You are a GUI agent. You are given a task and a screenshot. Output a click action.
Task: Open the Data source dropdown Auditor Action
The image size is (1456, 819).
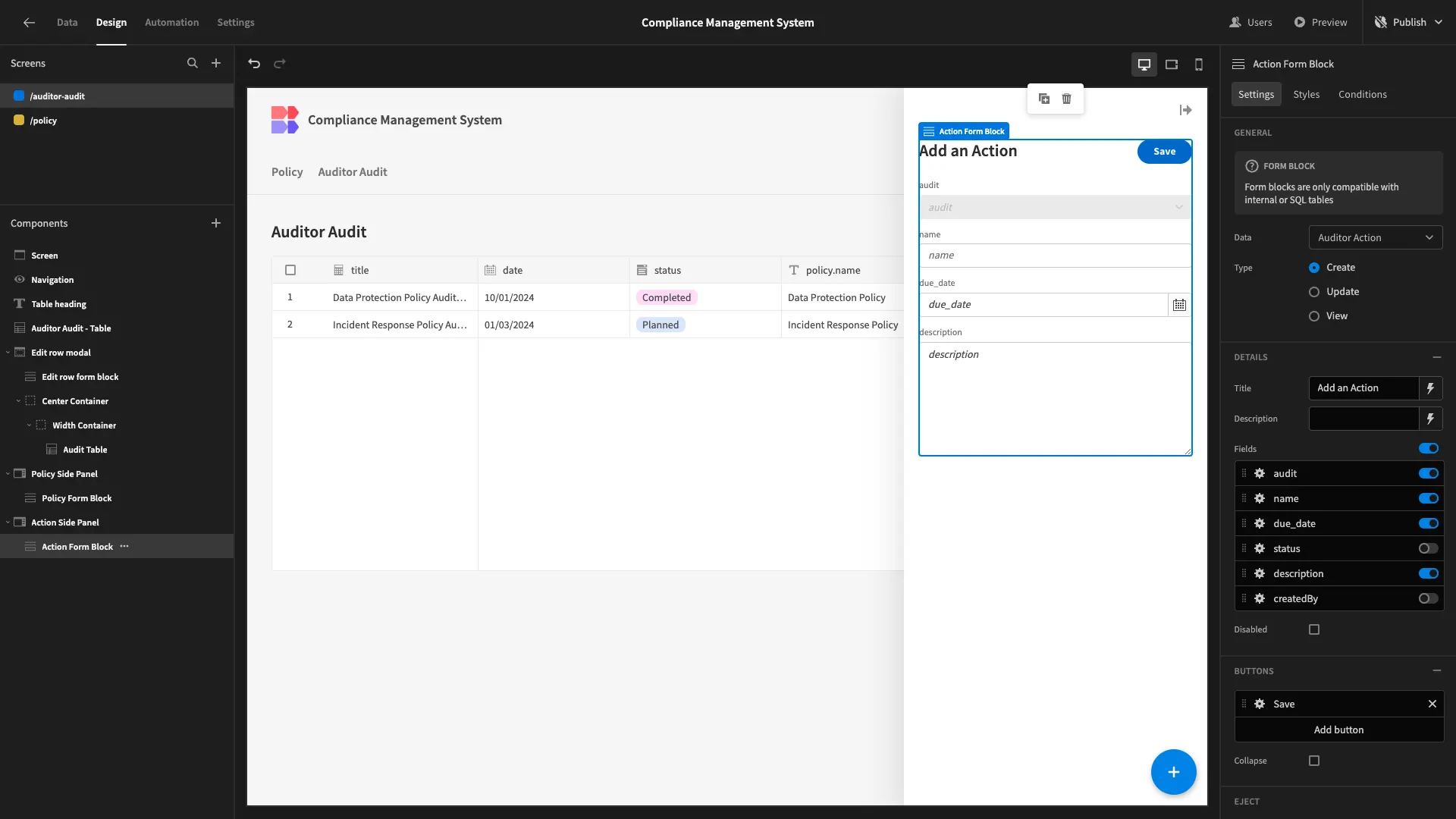pyautogui.click(x=1376, y=237)
